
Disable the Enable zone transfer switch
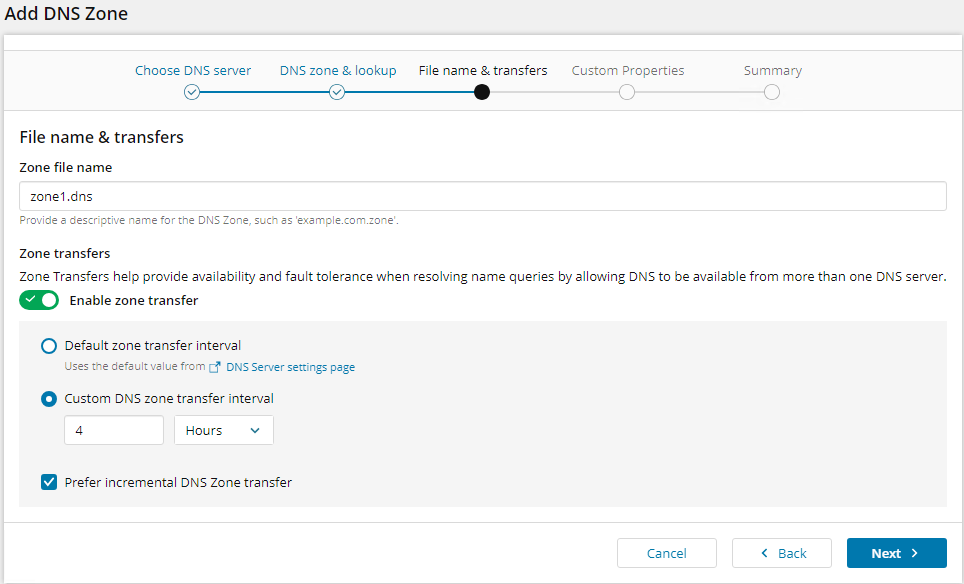39,300
